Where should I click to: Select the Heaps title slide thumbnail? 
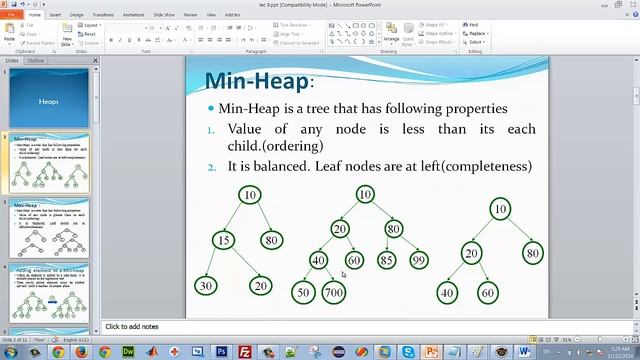pos(49,98)
